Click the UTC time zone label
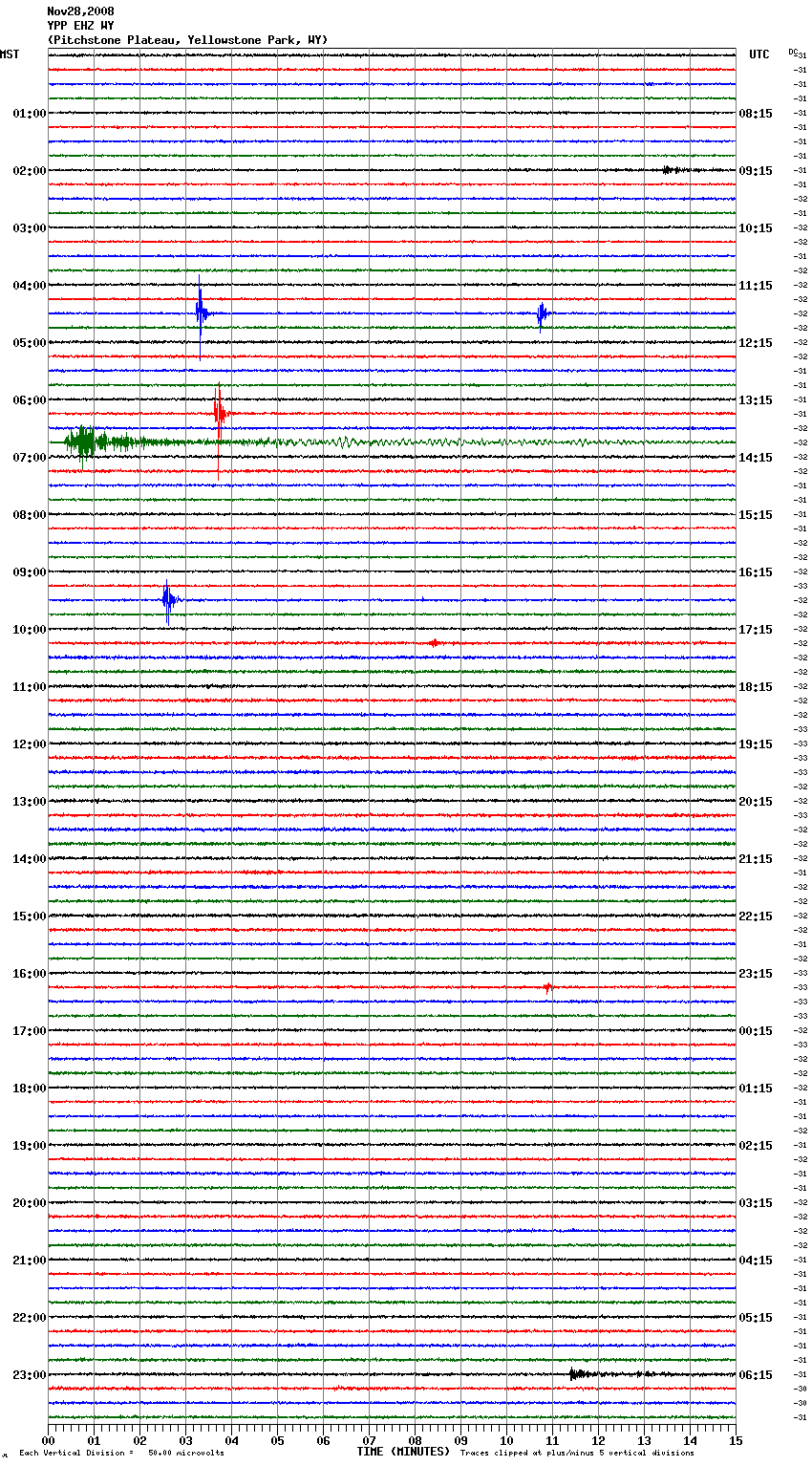 tap(759, 54)
